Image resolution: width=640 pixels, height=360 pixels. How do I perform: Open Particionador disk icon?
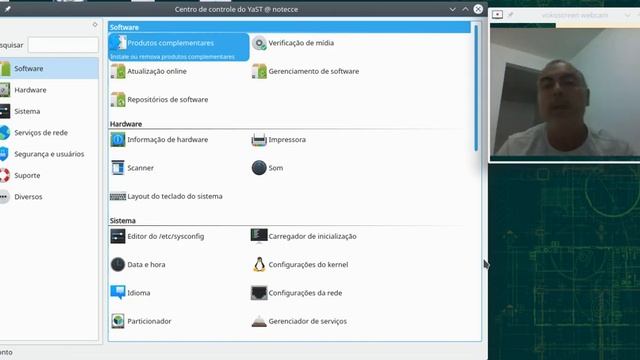(x=118, y=321)
